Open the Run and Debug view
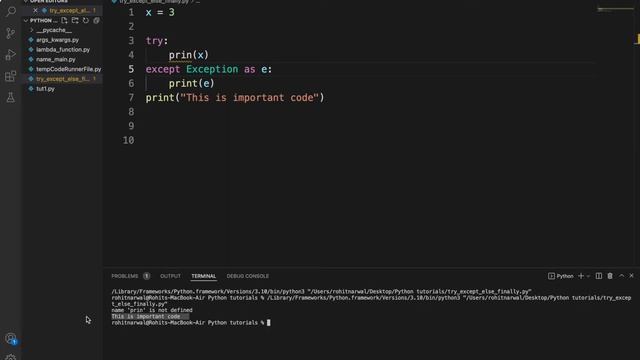 point(11,55)
